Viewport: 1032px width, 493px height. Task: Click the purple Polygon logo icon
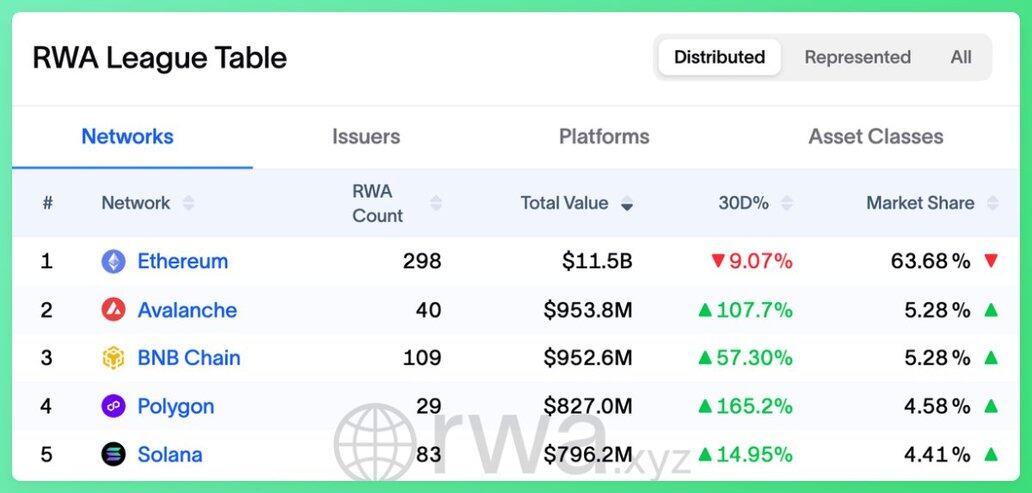114,406
